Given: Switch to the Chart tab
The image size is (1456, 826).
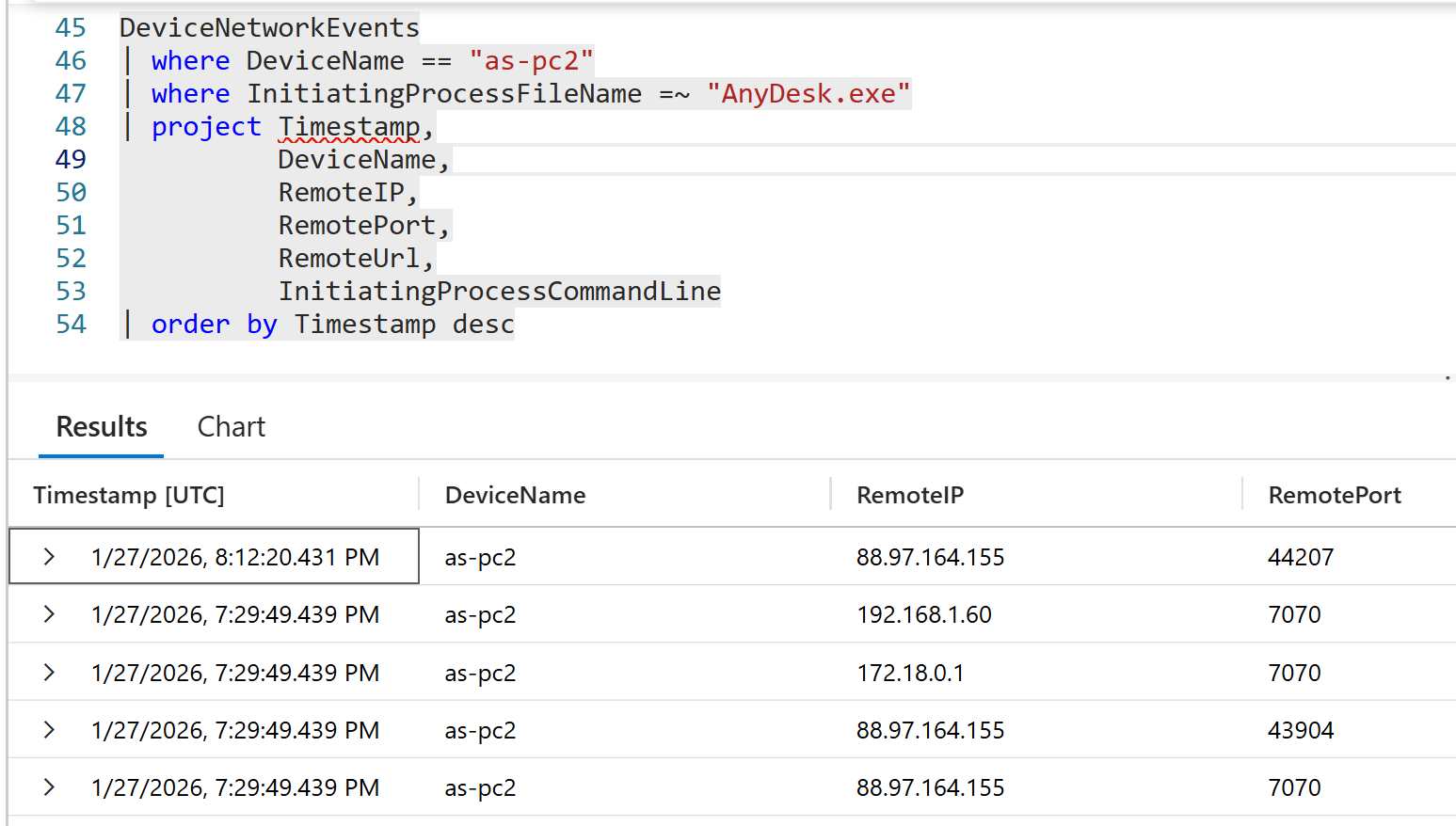Looking at the screenshot, I should tap(232, 427).
